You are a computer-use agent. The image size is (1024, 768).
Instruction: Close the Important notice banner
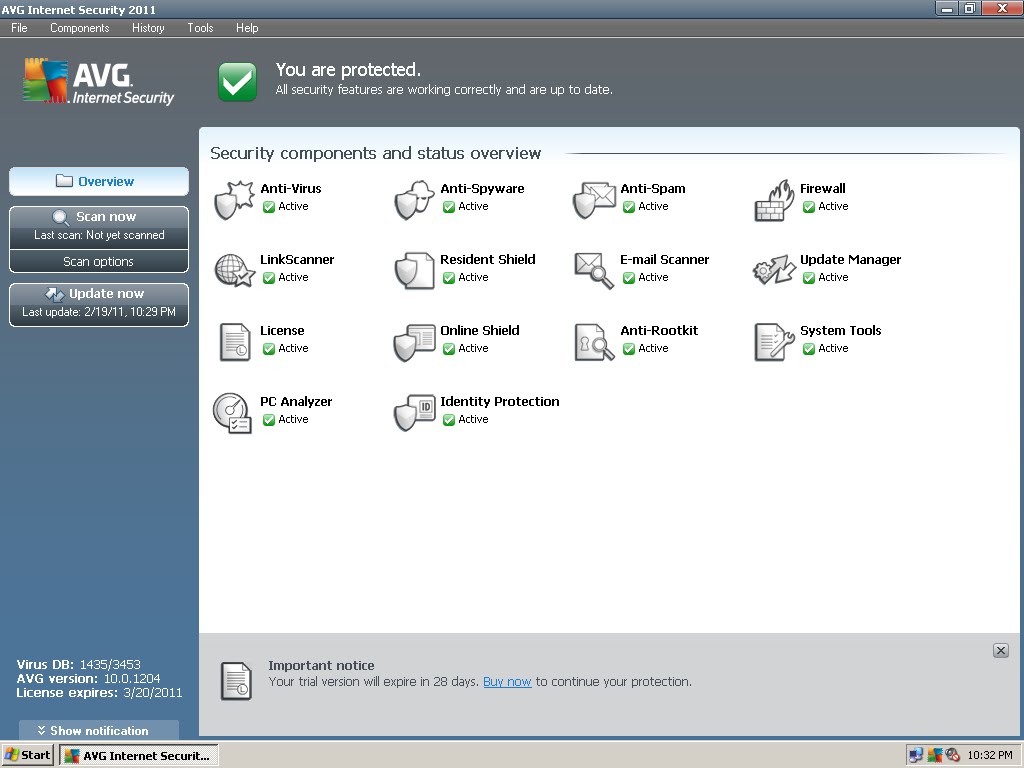pos(1000,650)
